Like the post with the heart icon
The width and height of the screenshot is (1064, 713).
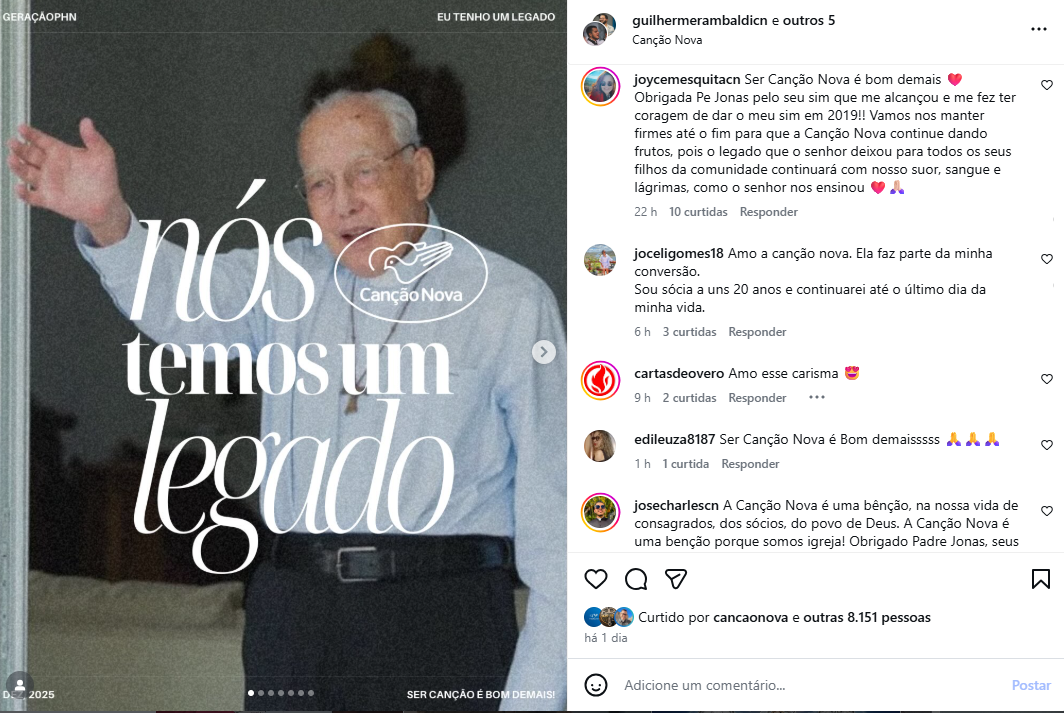coord(596,579)
